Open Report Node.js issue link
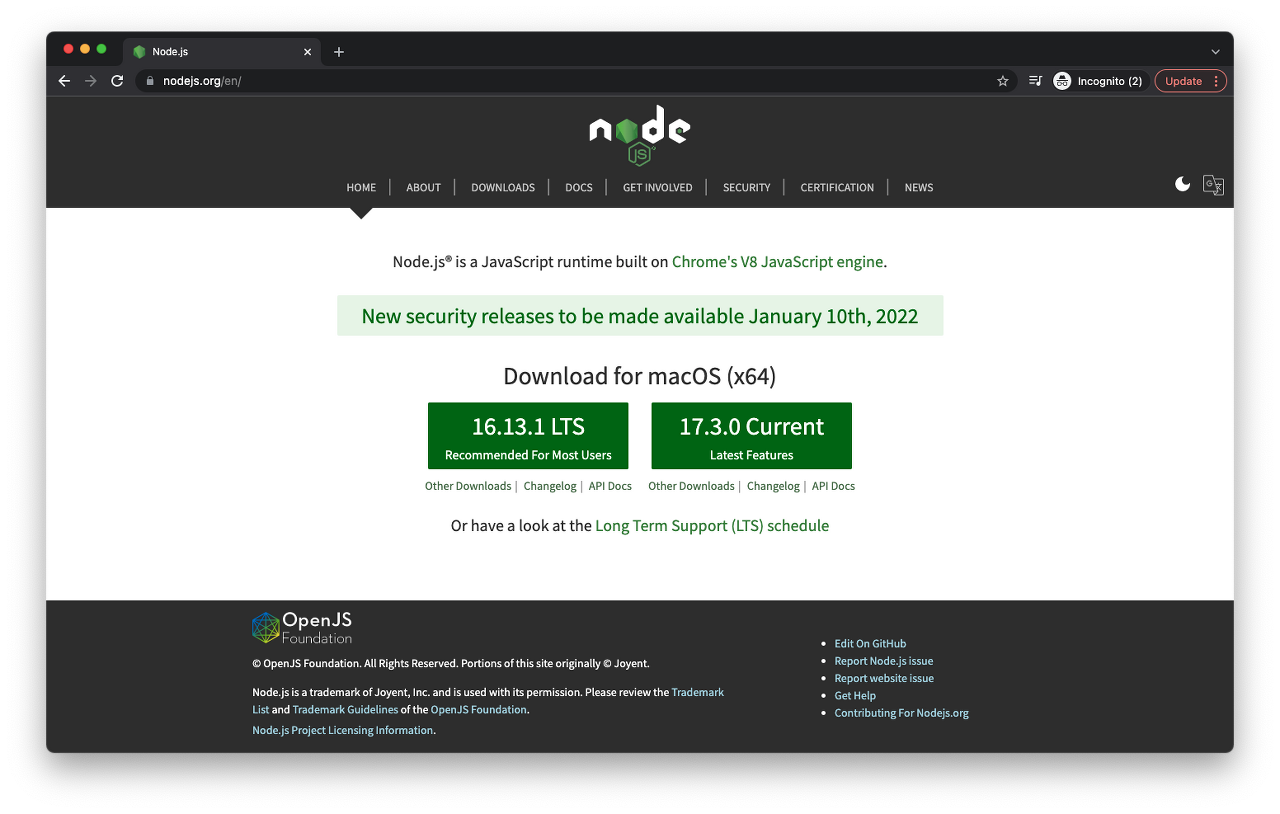1280x814 pixels. coord(884,661)
